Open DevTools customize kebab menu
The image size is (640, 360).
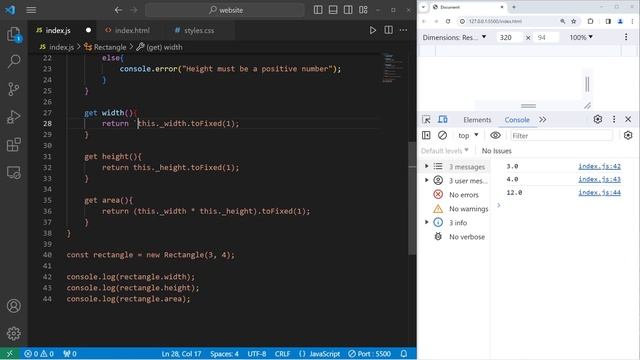[x=614, y=119]
